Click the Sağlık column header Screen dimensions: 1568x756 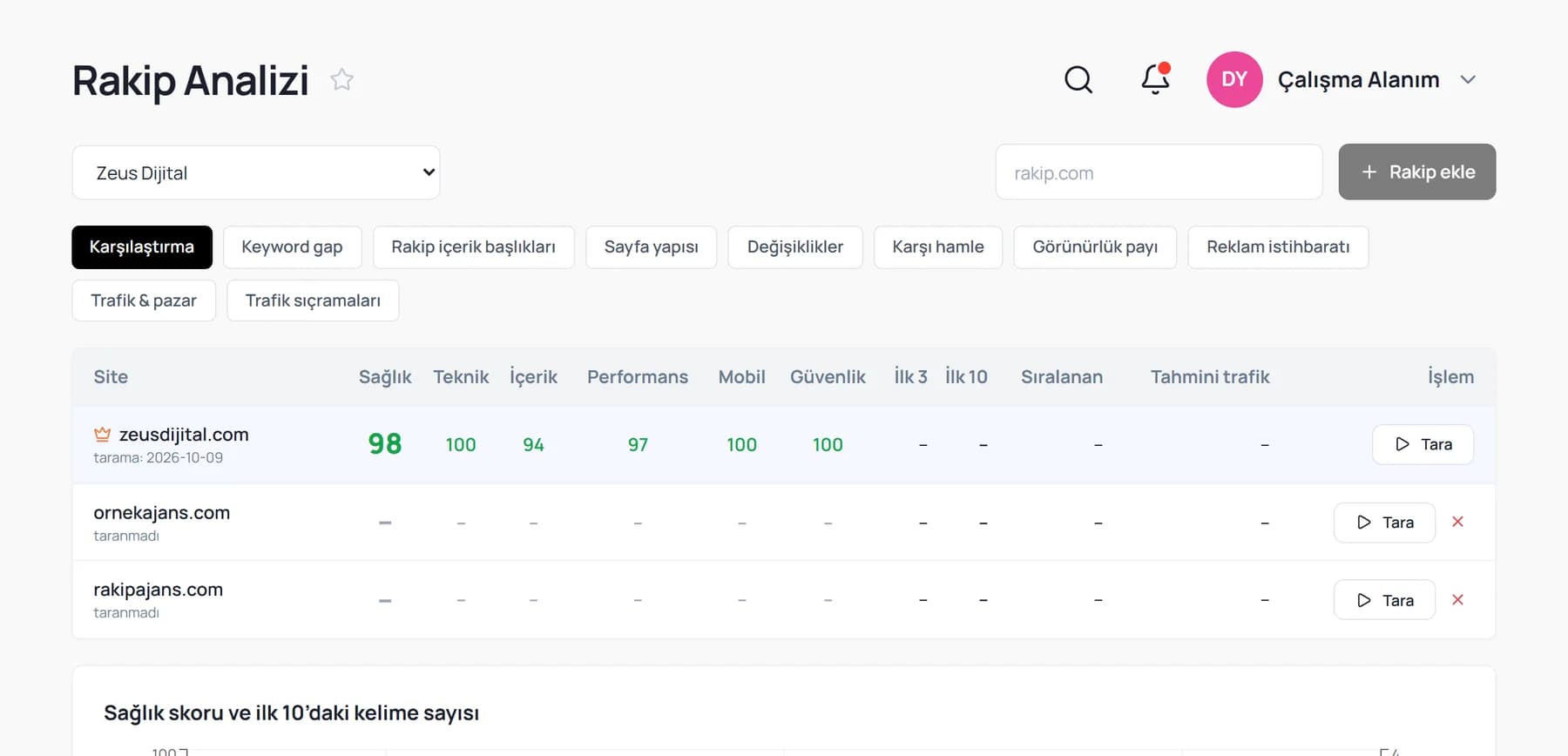point(385,377)
